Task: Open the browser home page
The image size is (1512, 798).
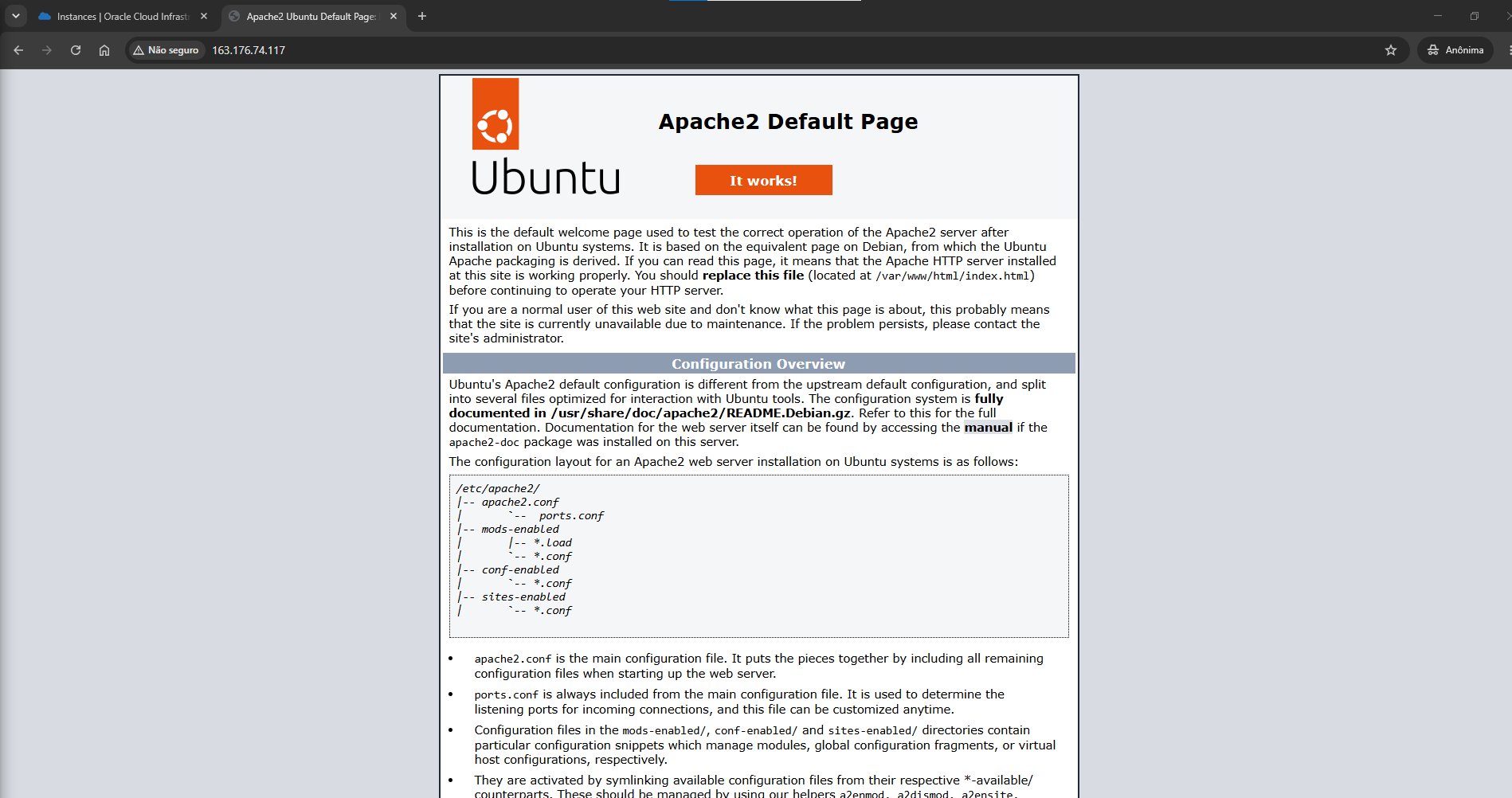Action: (x=104, y=50)
